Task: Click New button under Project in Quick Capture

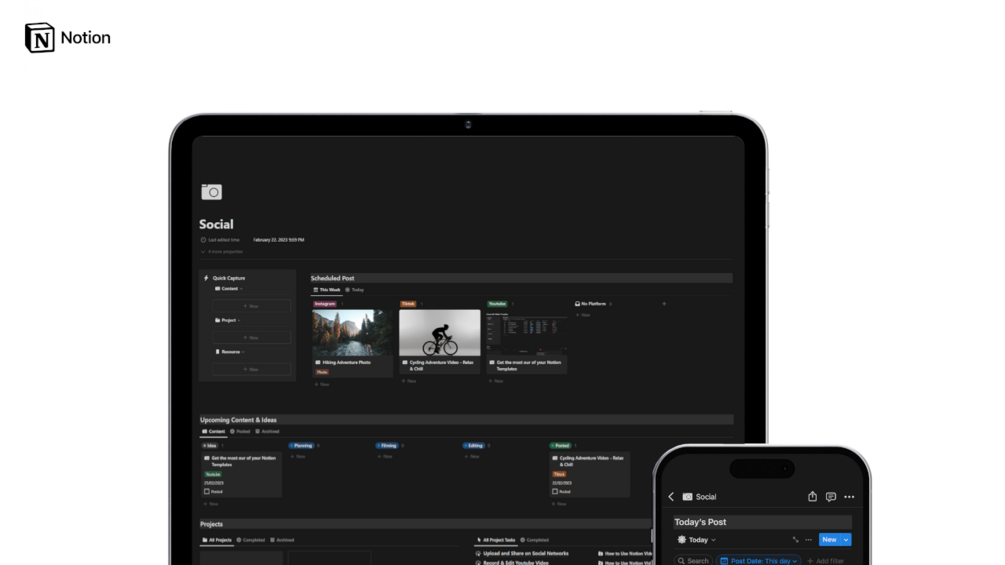Action: click(x=251, y=338)
